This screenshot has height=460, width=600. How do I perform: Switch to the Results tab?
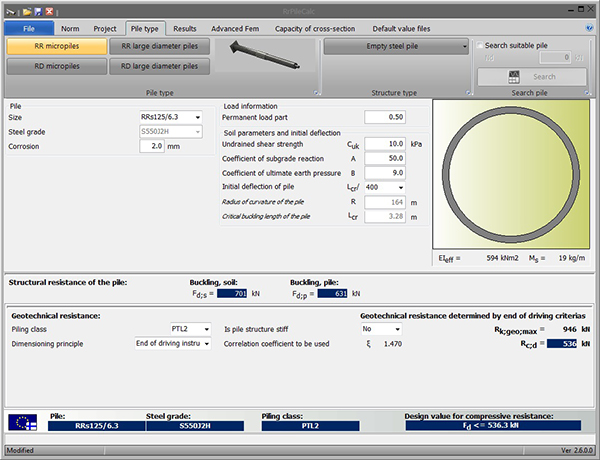[184, 28]
